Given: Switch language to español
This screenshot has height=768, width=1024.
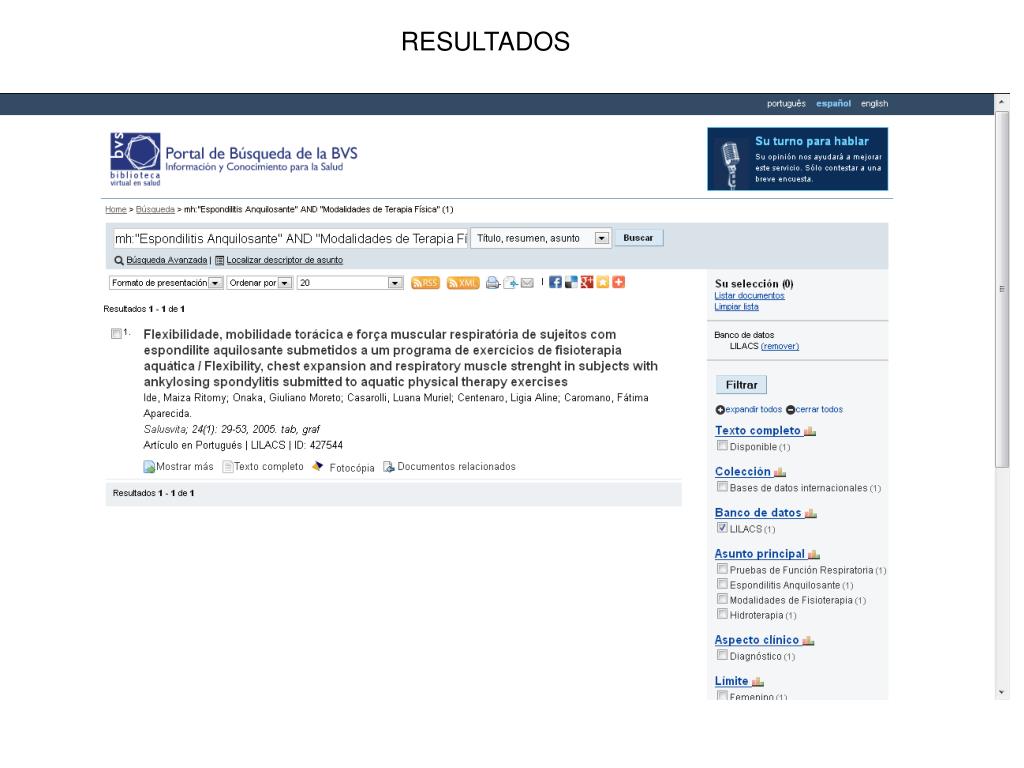Looking at the screenshot, I should click(833, 104).
